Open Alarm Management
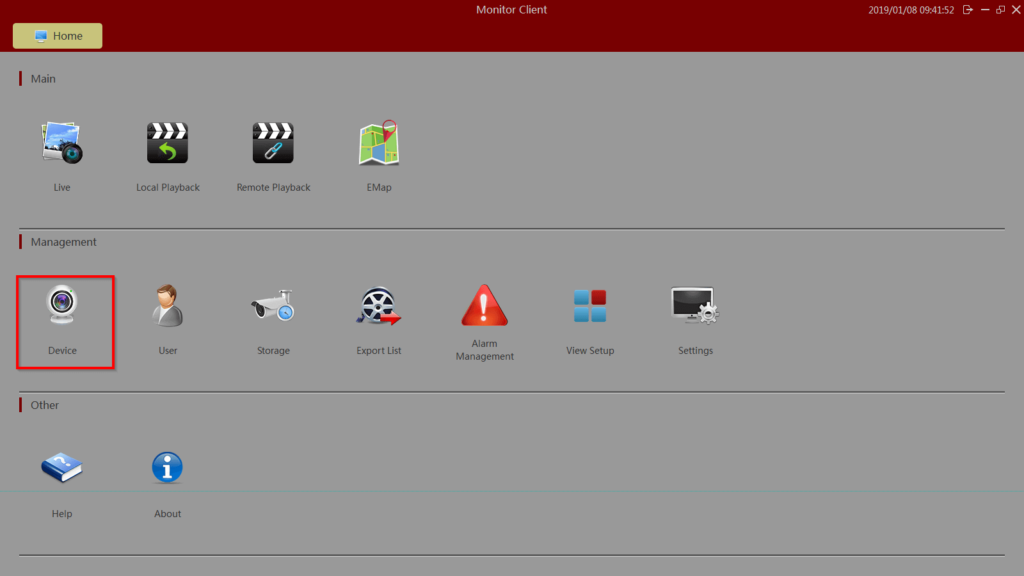 click(x=484, y=306)
